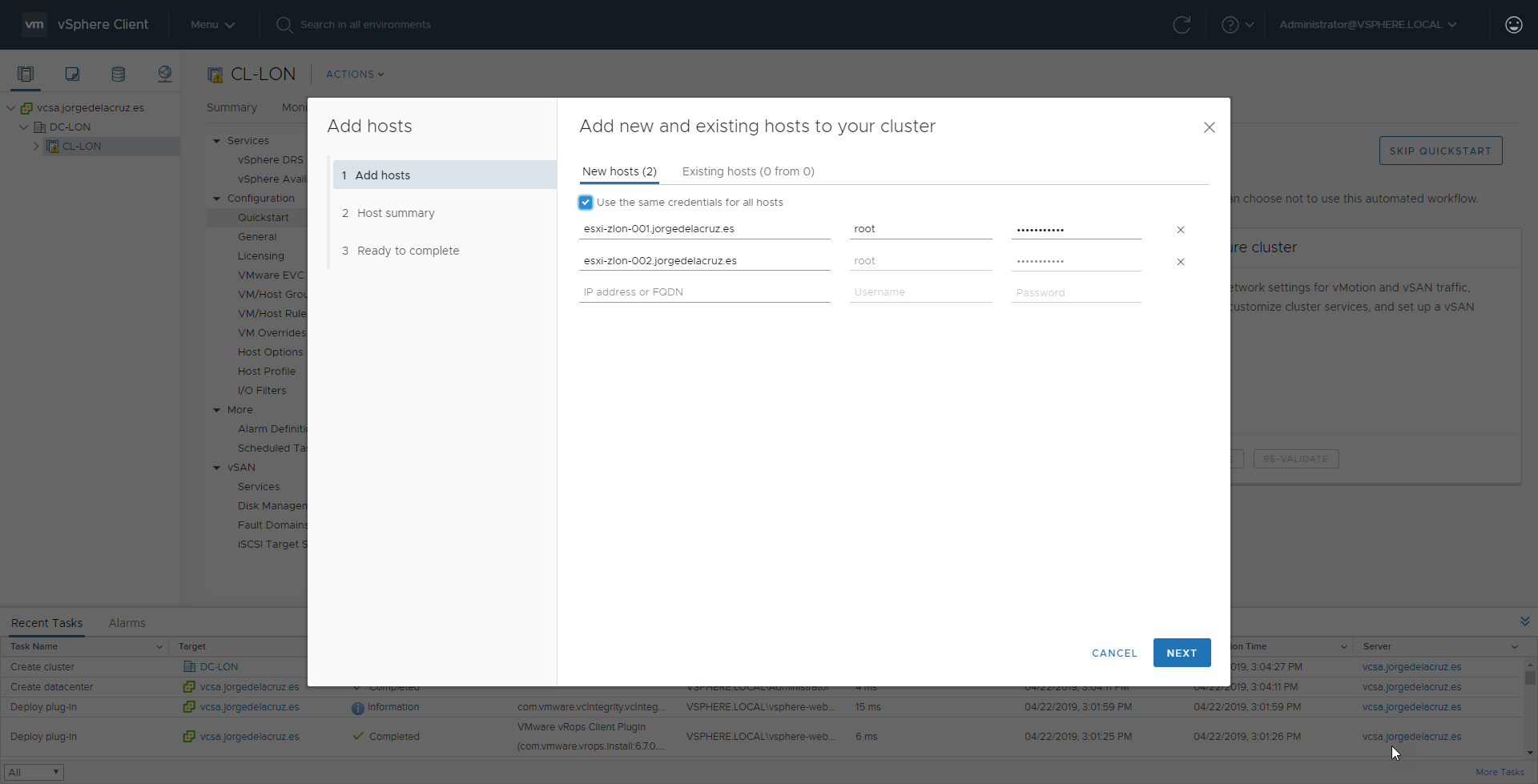Viewport: 1538px width, 784px height.
Task: Click the esxi-zlon-001 hostname field
Action: (705, 229)
